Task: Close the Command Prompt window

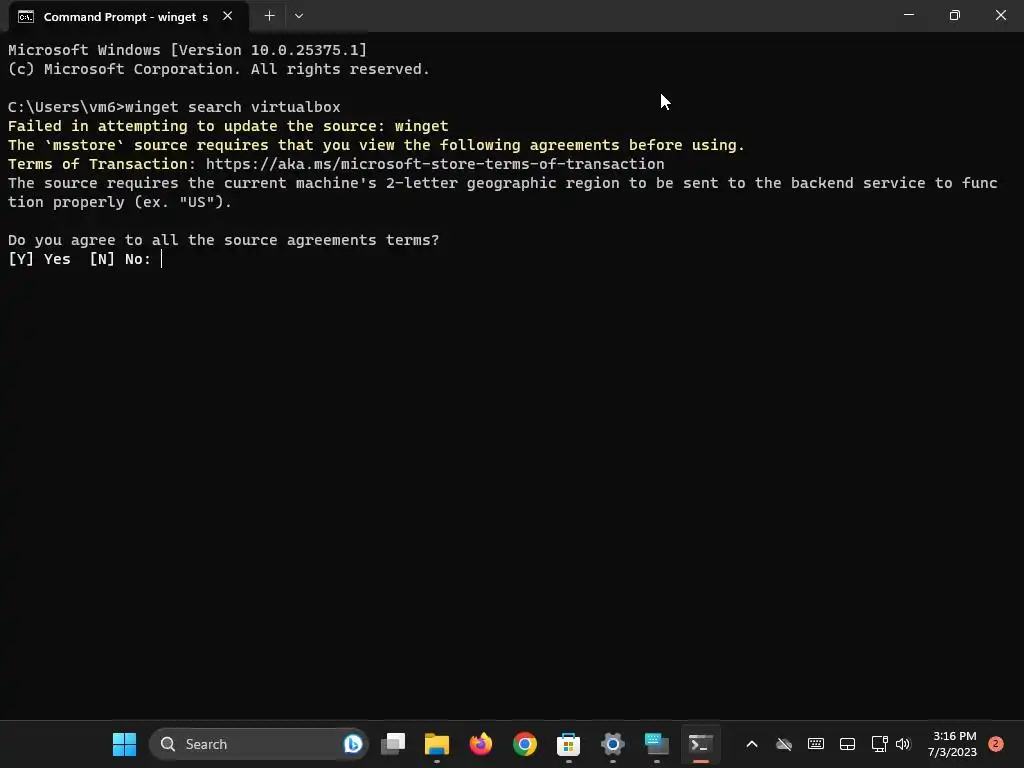Action: pos(1000,15)
